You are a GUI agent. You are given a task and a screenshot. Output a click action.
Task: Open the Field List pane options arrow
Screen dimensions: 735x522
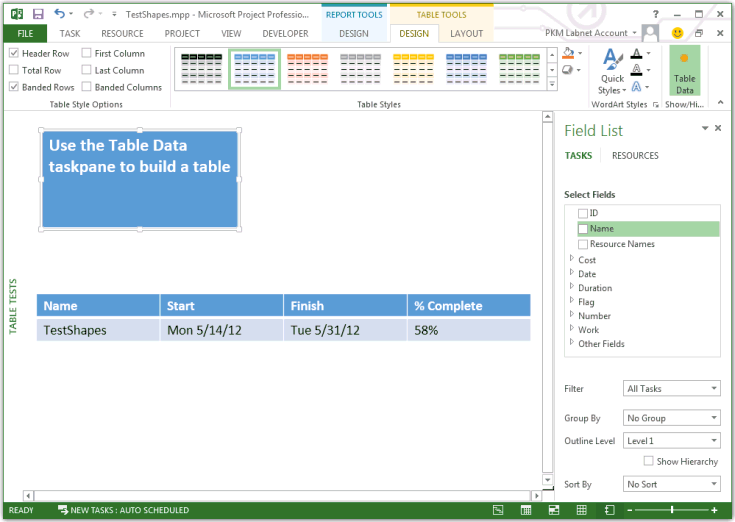click(705, 128)
